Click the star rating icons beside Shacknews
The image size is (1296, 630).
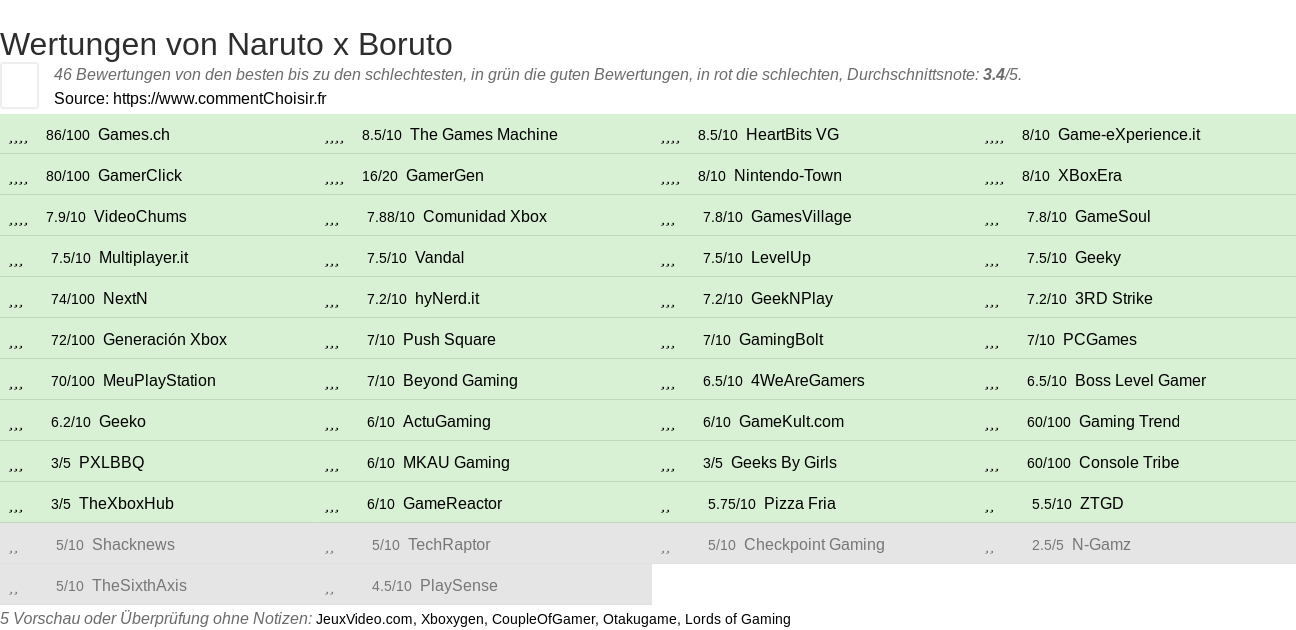14,546
